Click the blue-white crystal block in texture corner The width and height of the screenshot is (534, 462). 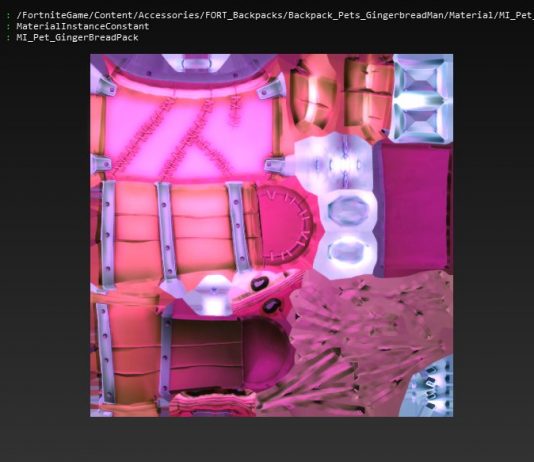pos(422,99)
